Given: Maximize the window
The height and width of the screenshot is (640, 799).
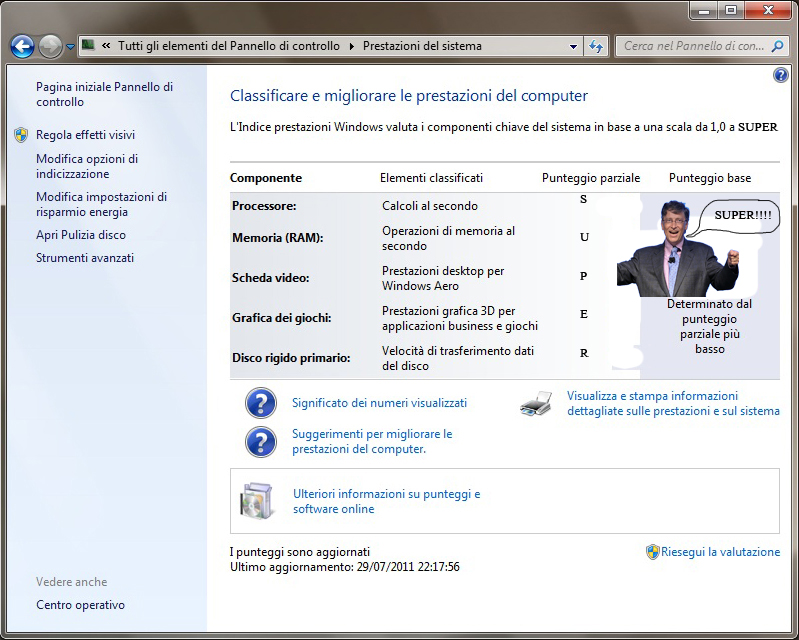Looking at the screenshot, I should point(731,10).
